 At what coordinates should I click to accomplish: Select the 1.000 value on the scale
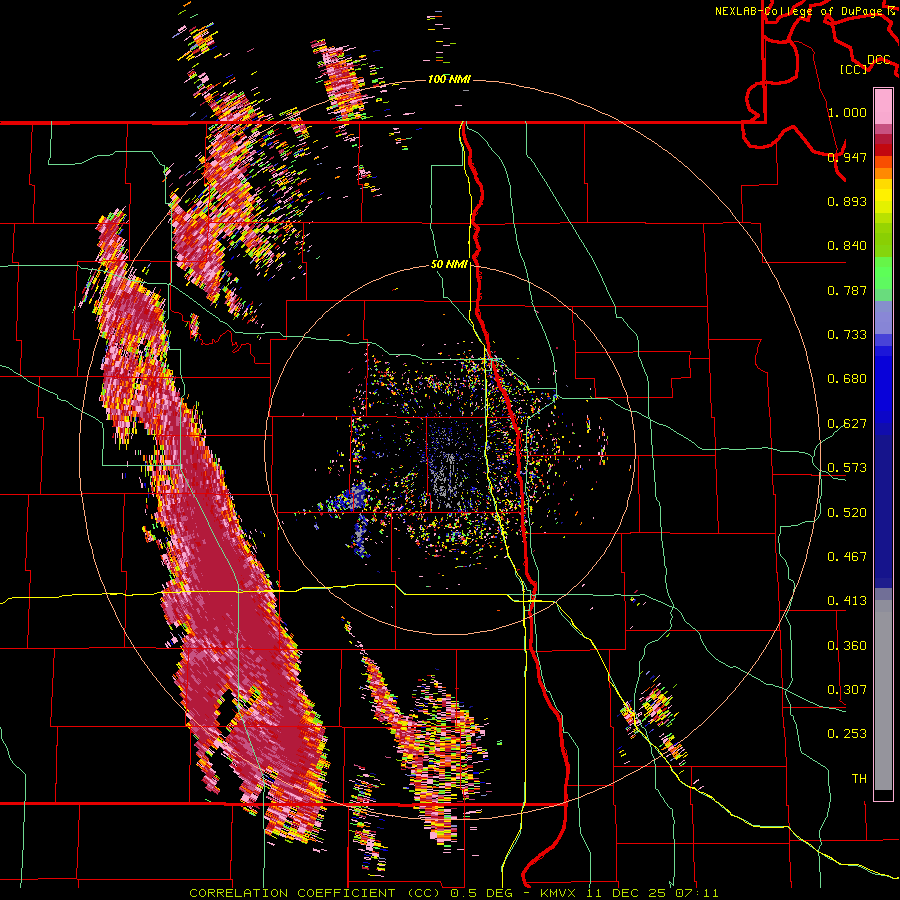pyautogui.click(x=847, y=112)
